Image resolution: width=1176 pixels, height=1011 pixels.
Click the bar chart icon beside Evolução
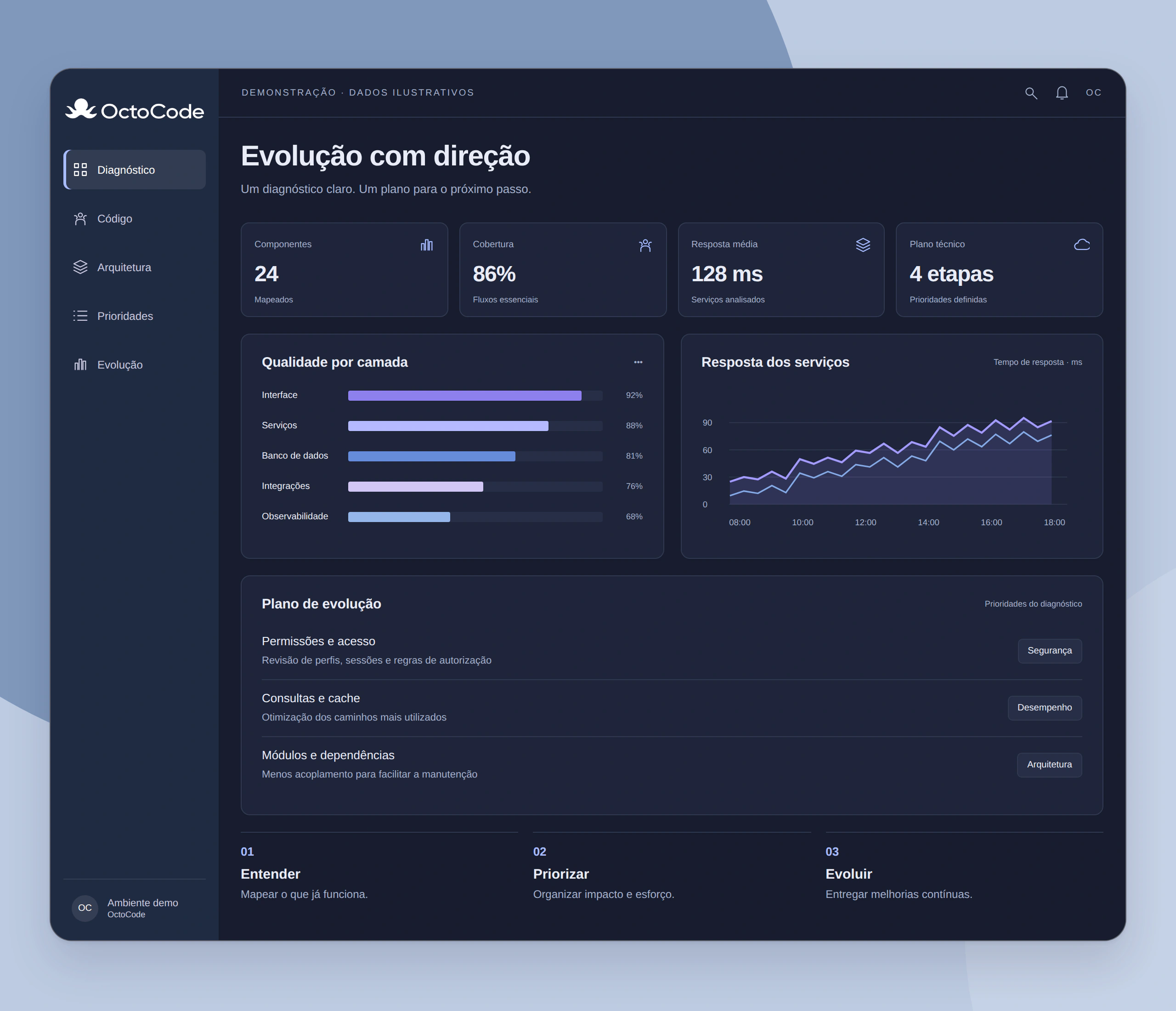80,364
